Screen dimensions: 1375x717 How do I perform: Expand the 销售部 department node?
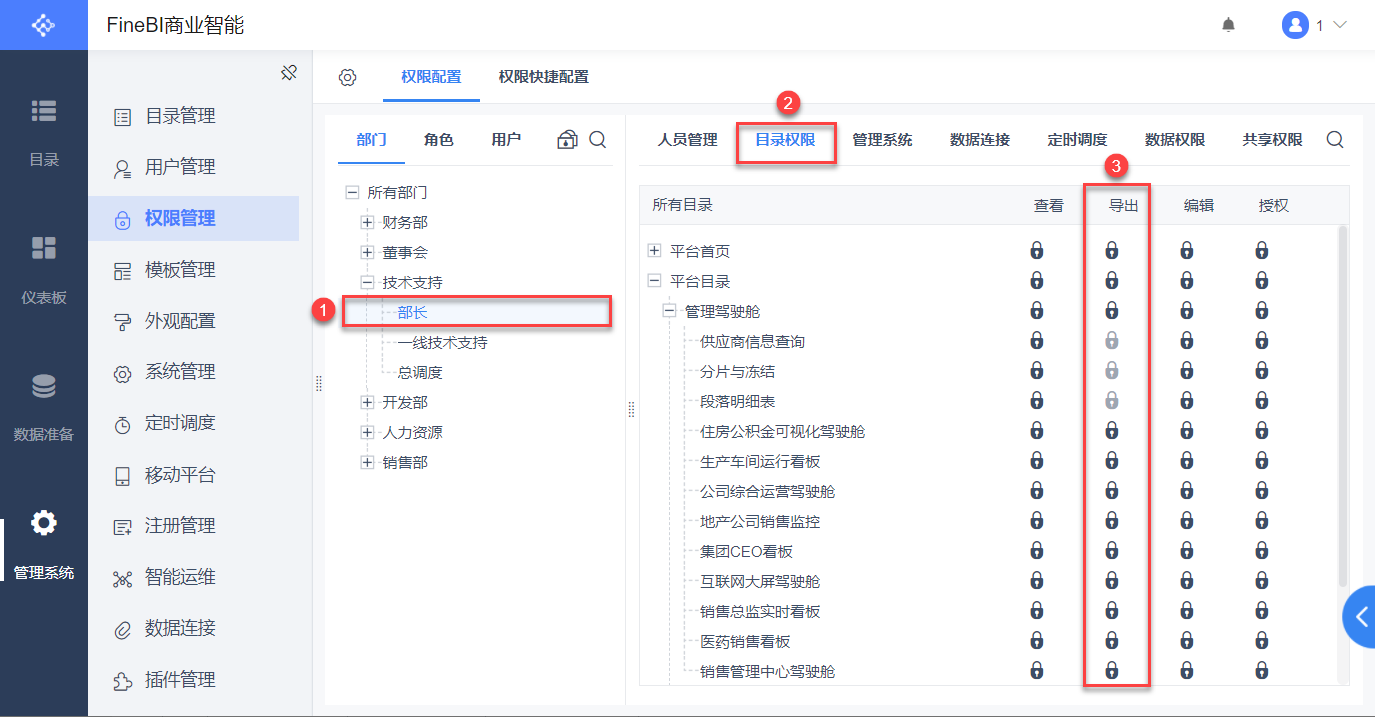point(367,462)
